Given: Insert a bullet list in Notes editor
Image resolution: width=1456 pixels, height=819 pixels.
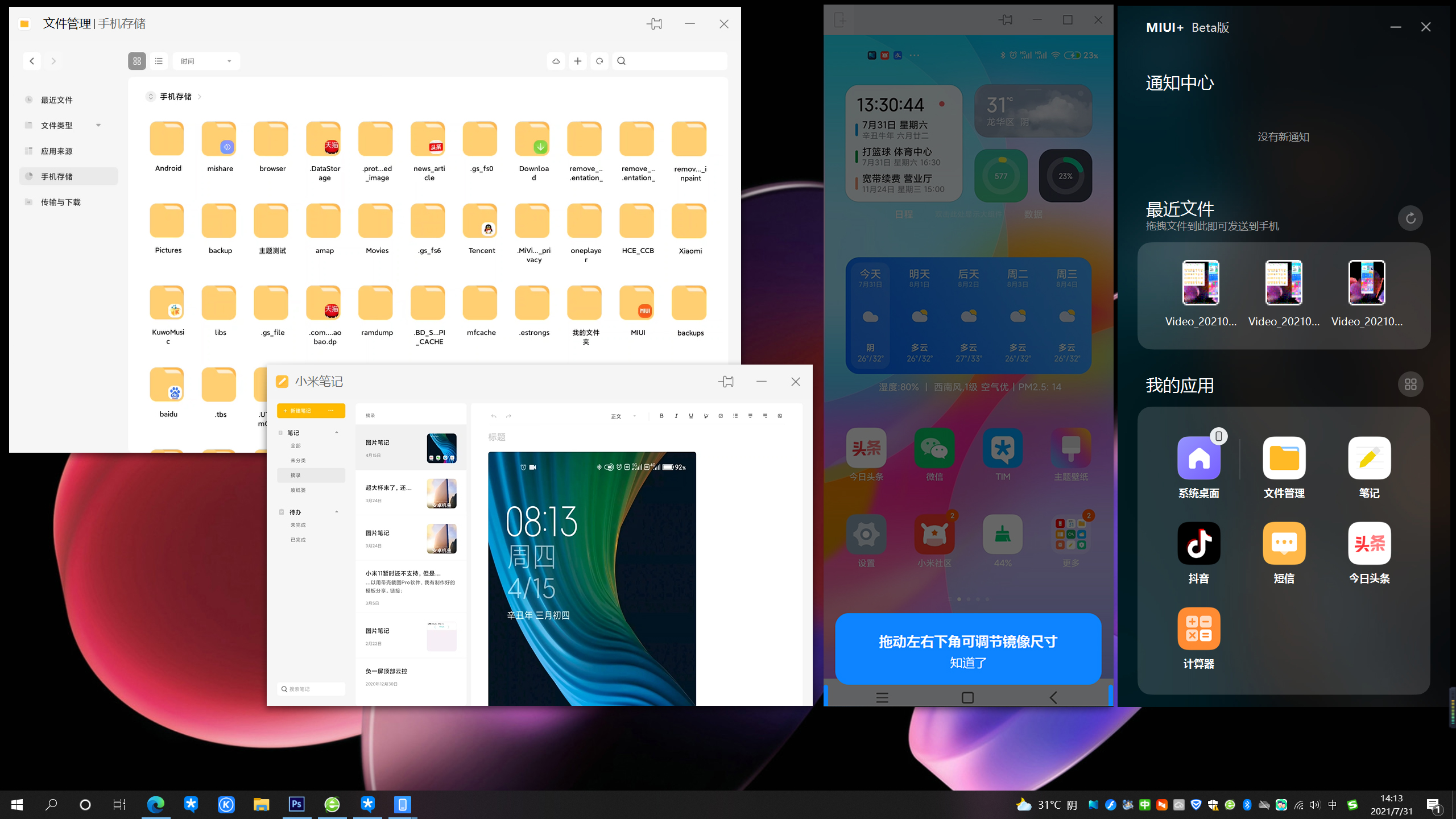Looking at the screenshot, I should [x=735, y=416].
